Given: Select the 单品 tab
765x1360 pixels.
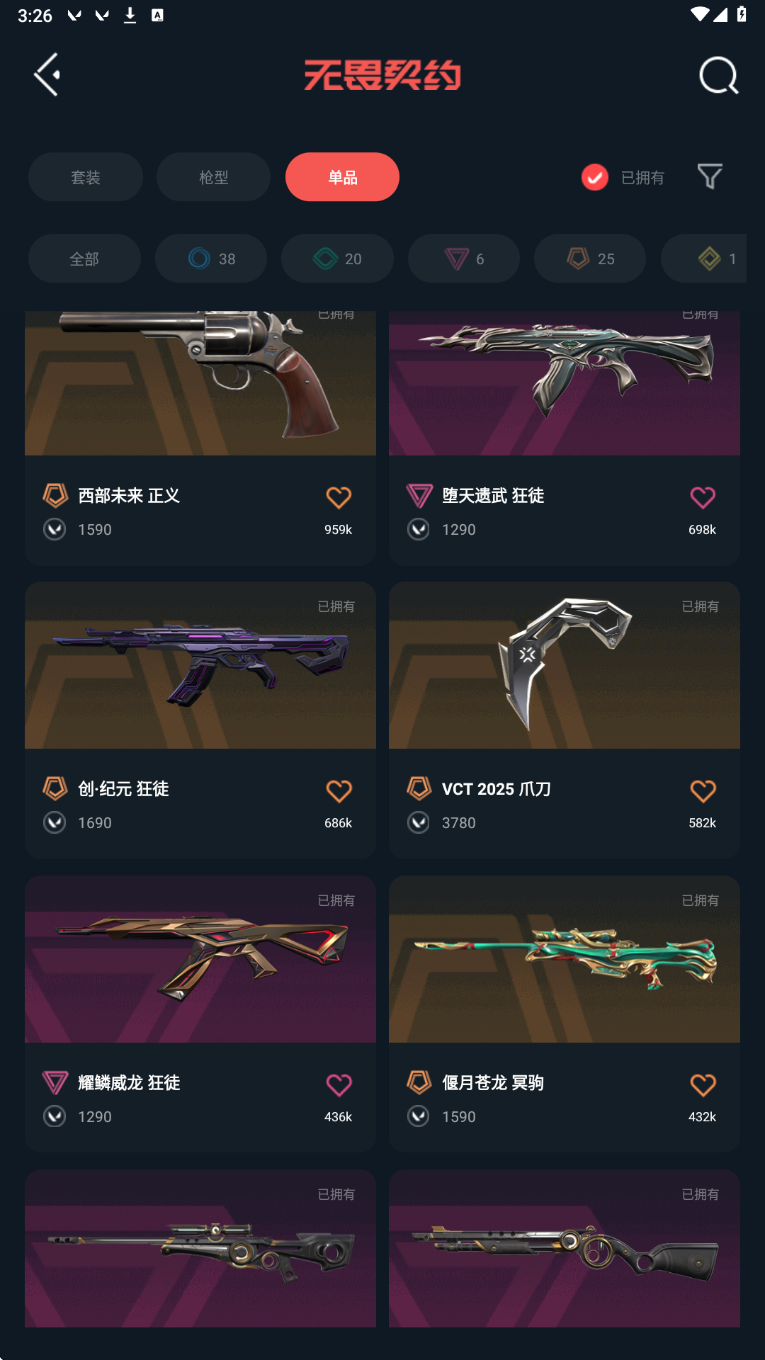Looking at the screenshot, I should pos(342,177).
